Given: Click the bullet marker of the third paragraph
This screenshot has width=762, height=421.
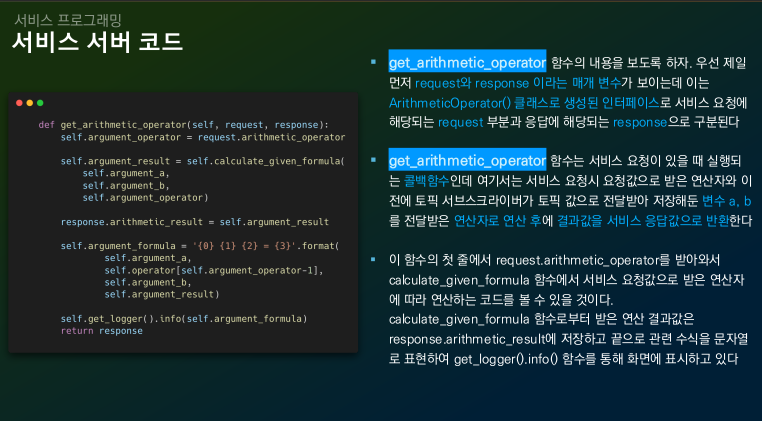Looking at the screenshot, I should [x=373, y=260].
